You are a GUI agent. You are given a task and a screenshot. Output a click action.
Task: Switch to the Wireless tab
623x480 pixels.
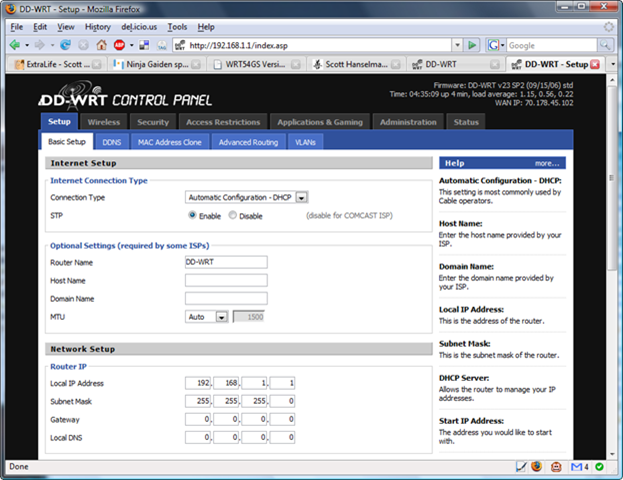104,122
